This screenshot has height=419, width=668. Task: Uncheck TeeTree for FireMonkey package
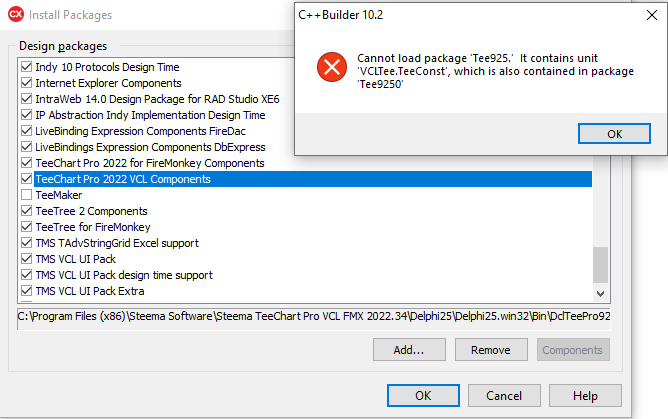tap(26, 227)
